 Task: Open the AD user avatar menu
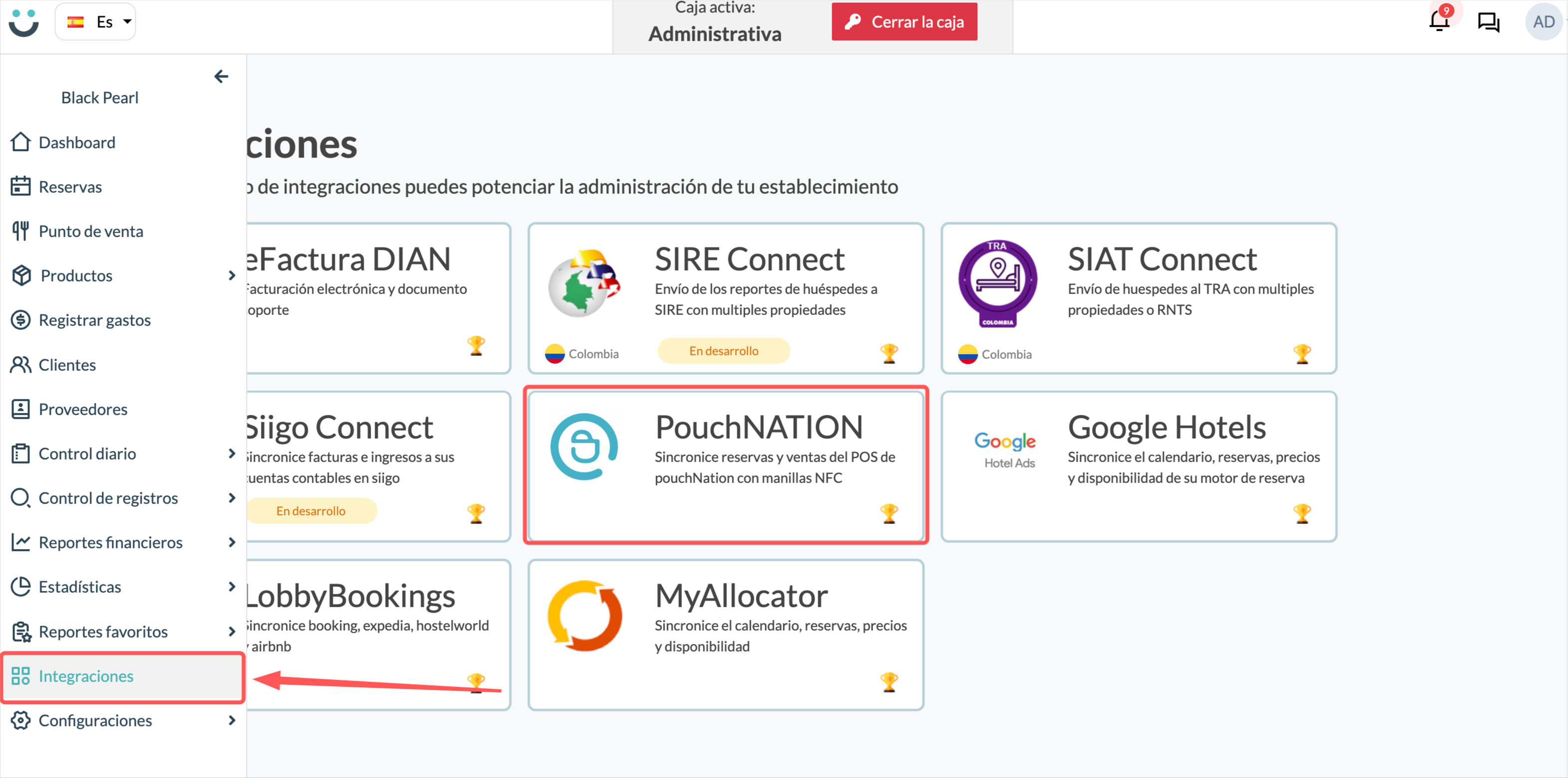click(1543, 22)
